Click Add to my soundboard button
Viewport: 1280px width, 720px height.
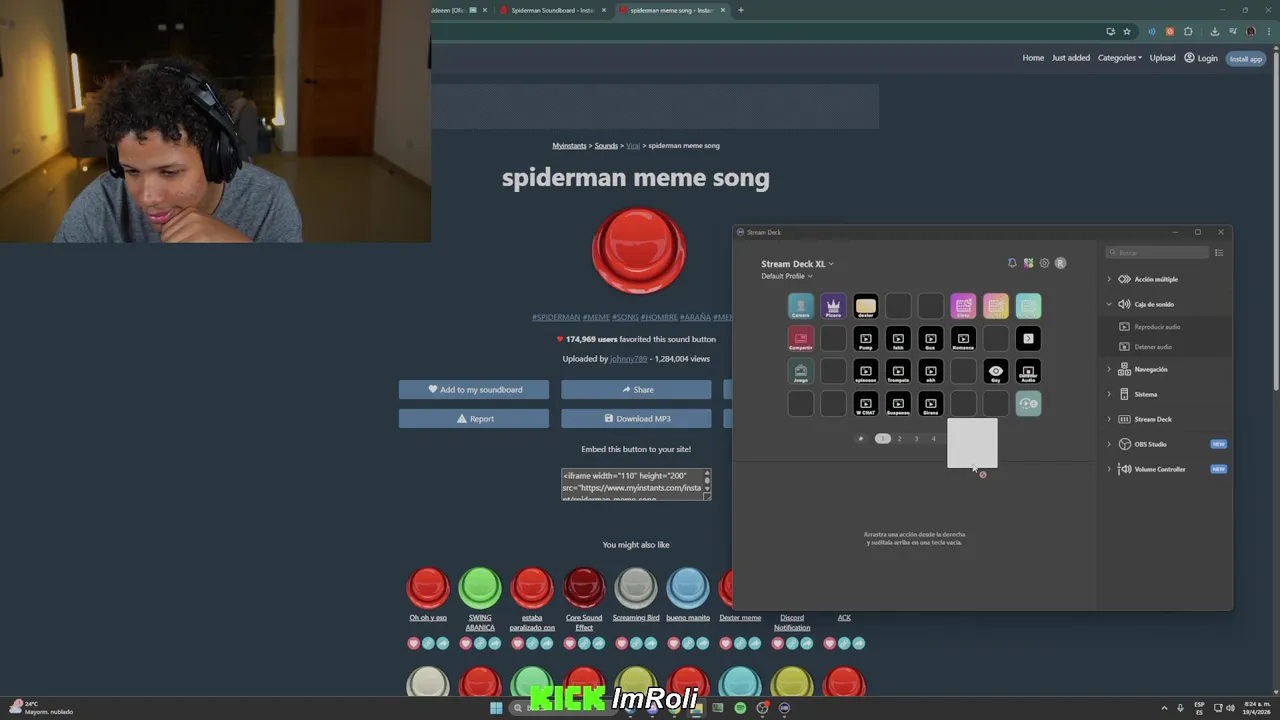coord(474,390)
